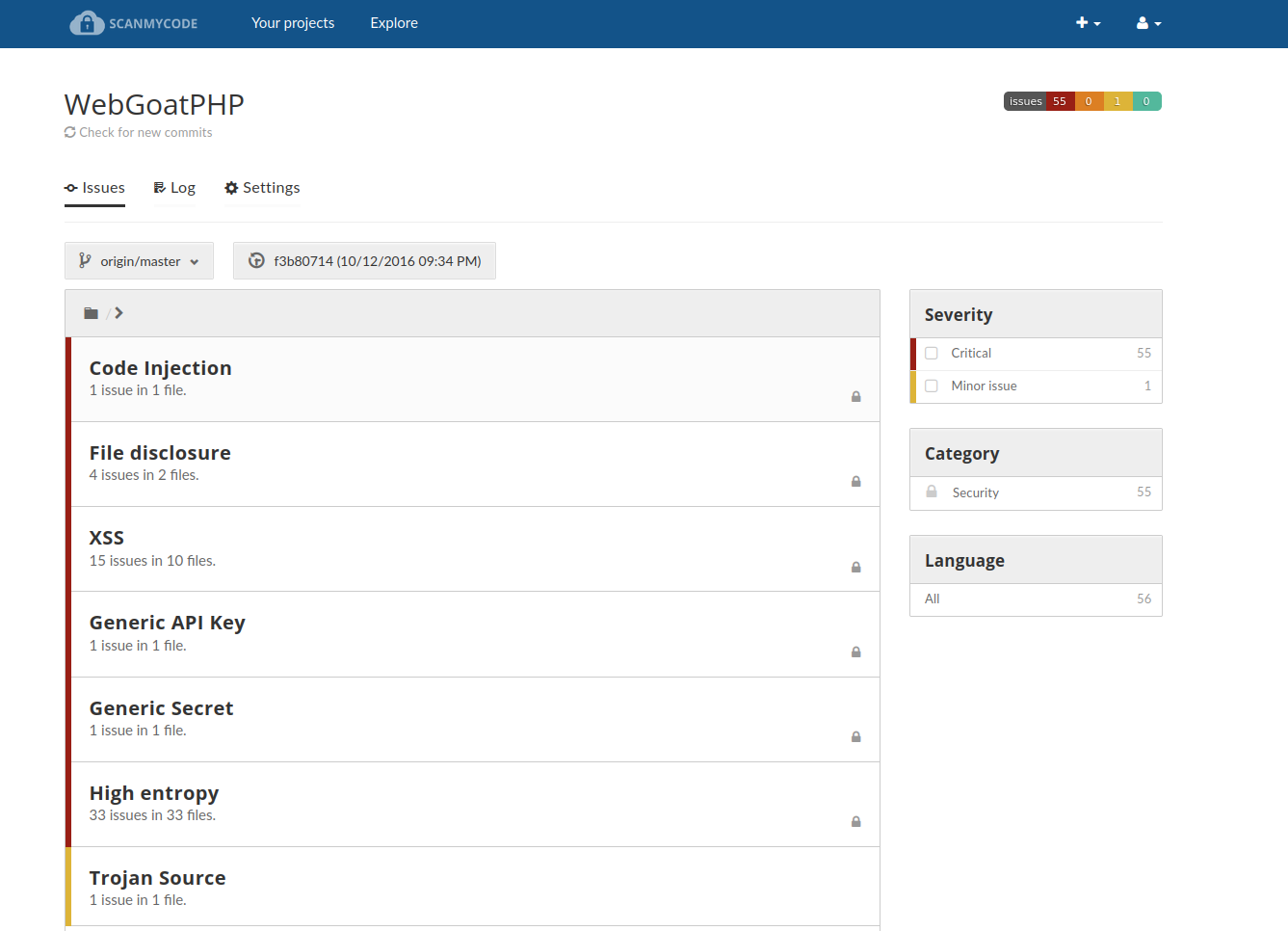Click the lock icon on Code Injection
The width and height of the screenshot is (1288, 931).
(855, 397)
